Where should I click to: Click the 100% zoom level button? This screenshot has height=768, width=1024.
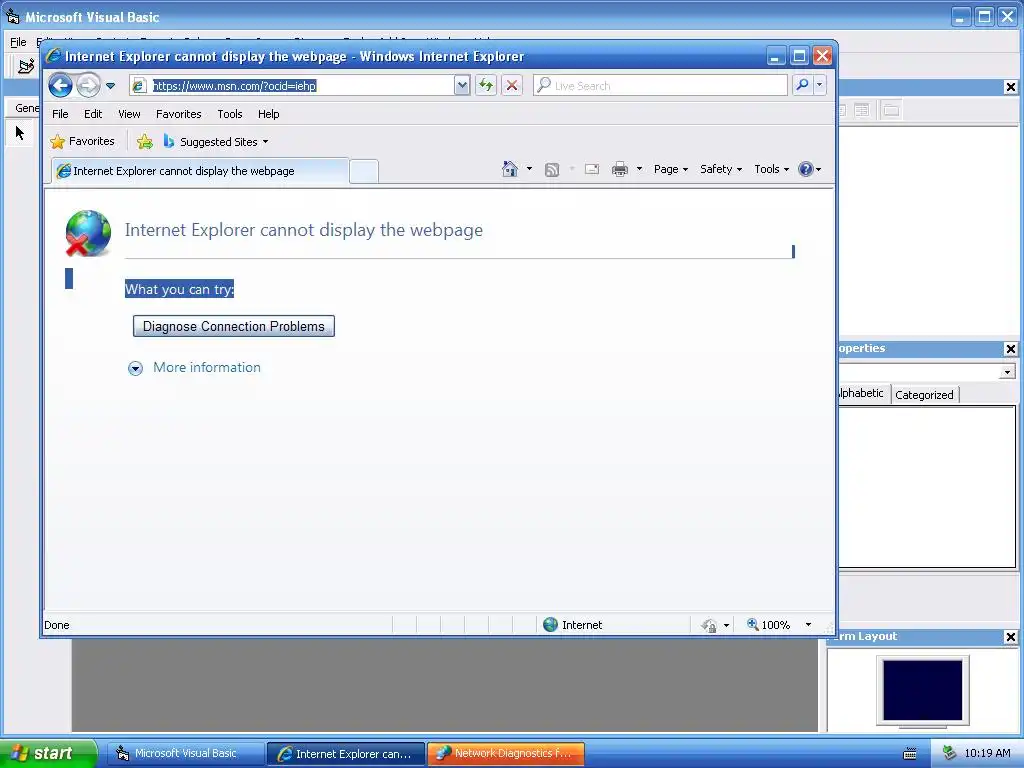(769, 625)
